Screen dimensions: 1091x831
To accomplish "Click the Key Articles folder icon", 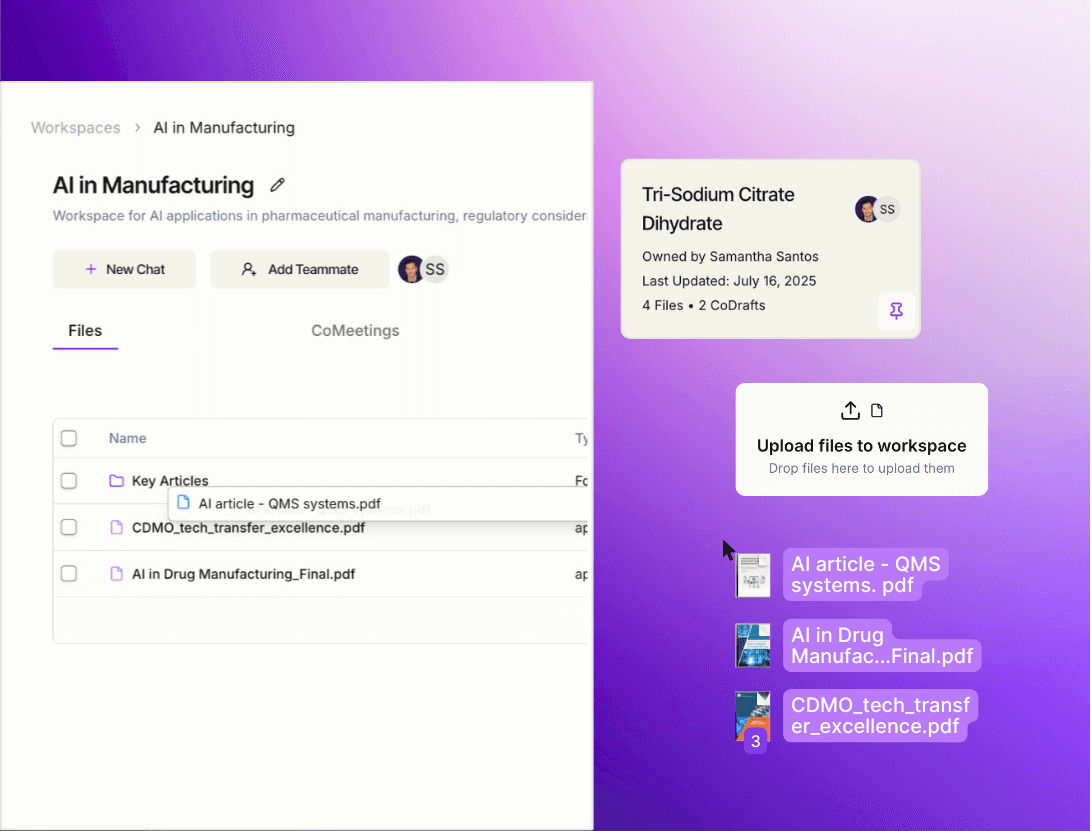I will (116, 481).
